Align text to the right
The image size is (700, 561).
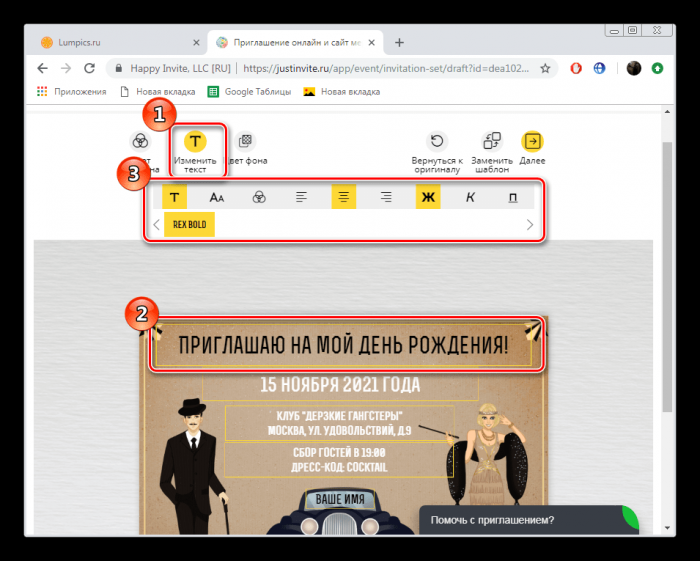click(x=386, y=197)
